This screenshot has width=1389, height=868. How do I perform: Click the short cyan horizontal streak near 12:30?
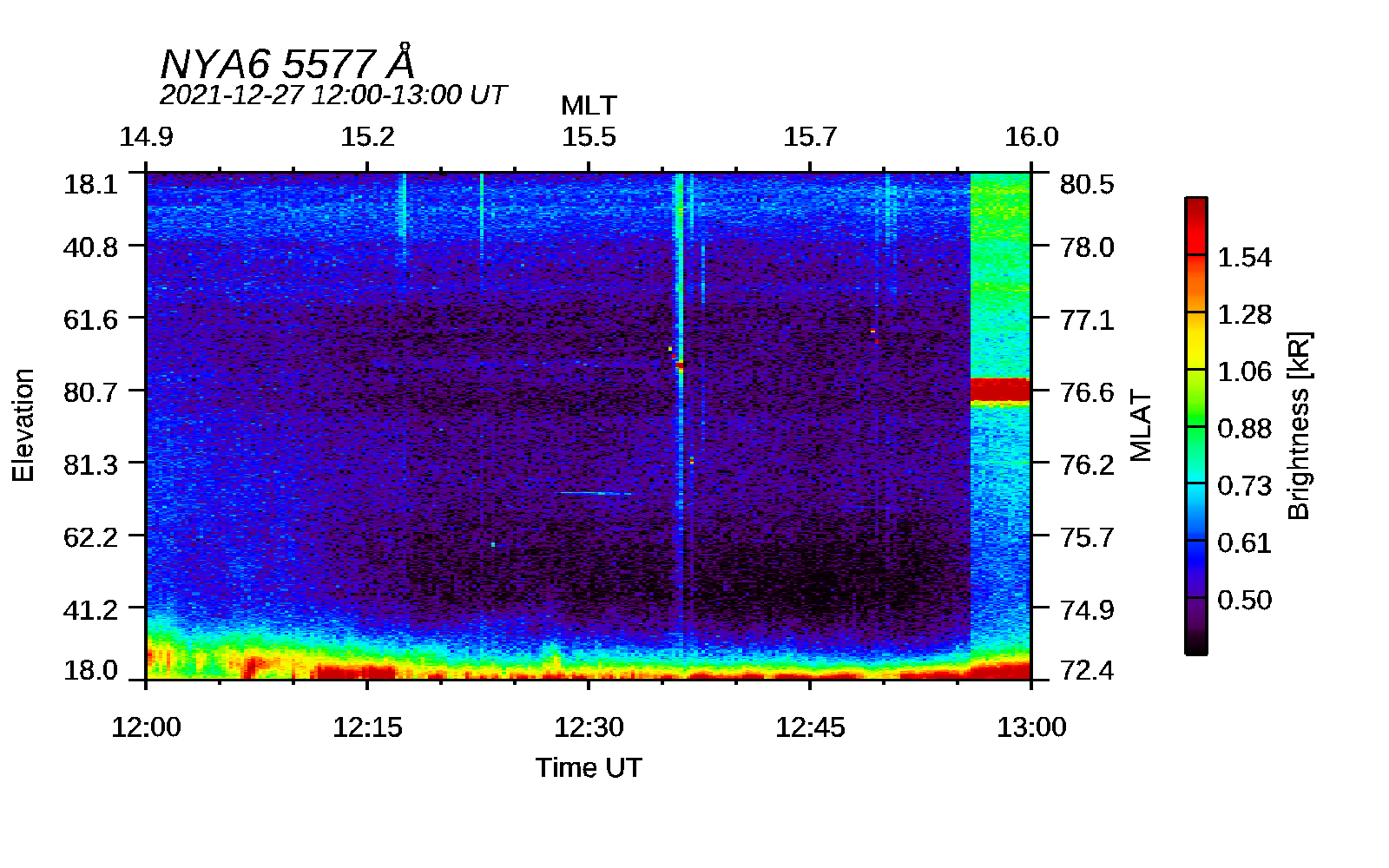coord(596,493)
